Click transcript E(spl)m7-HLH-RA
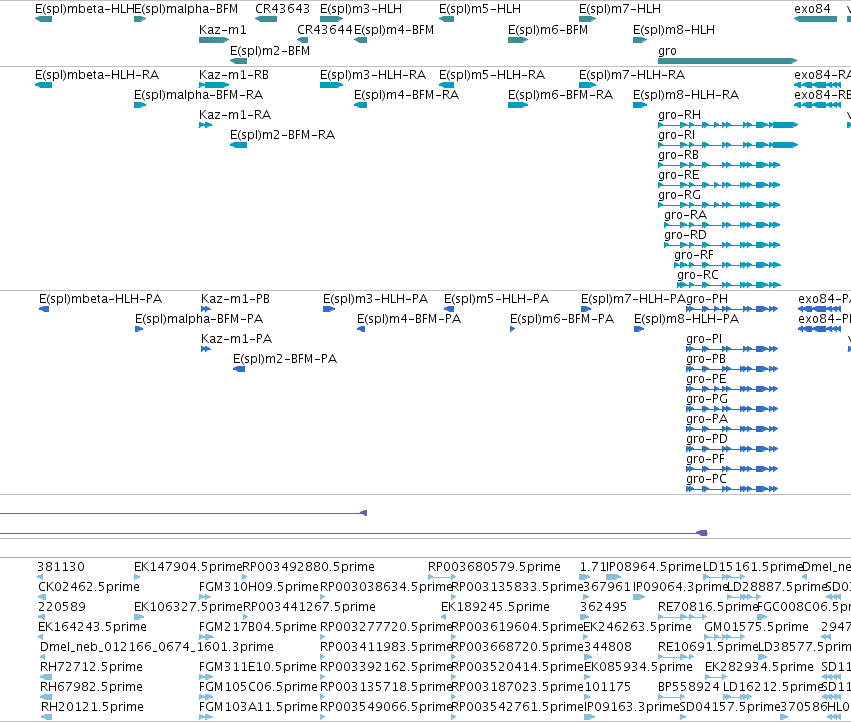Image resolution: width=851 pixels, height=722 pixels. click(632, 74)
